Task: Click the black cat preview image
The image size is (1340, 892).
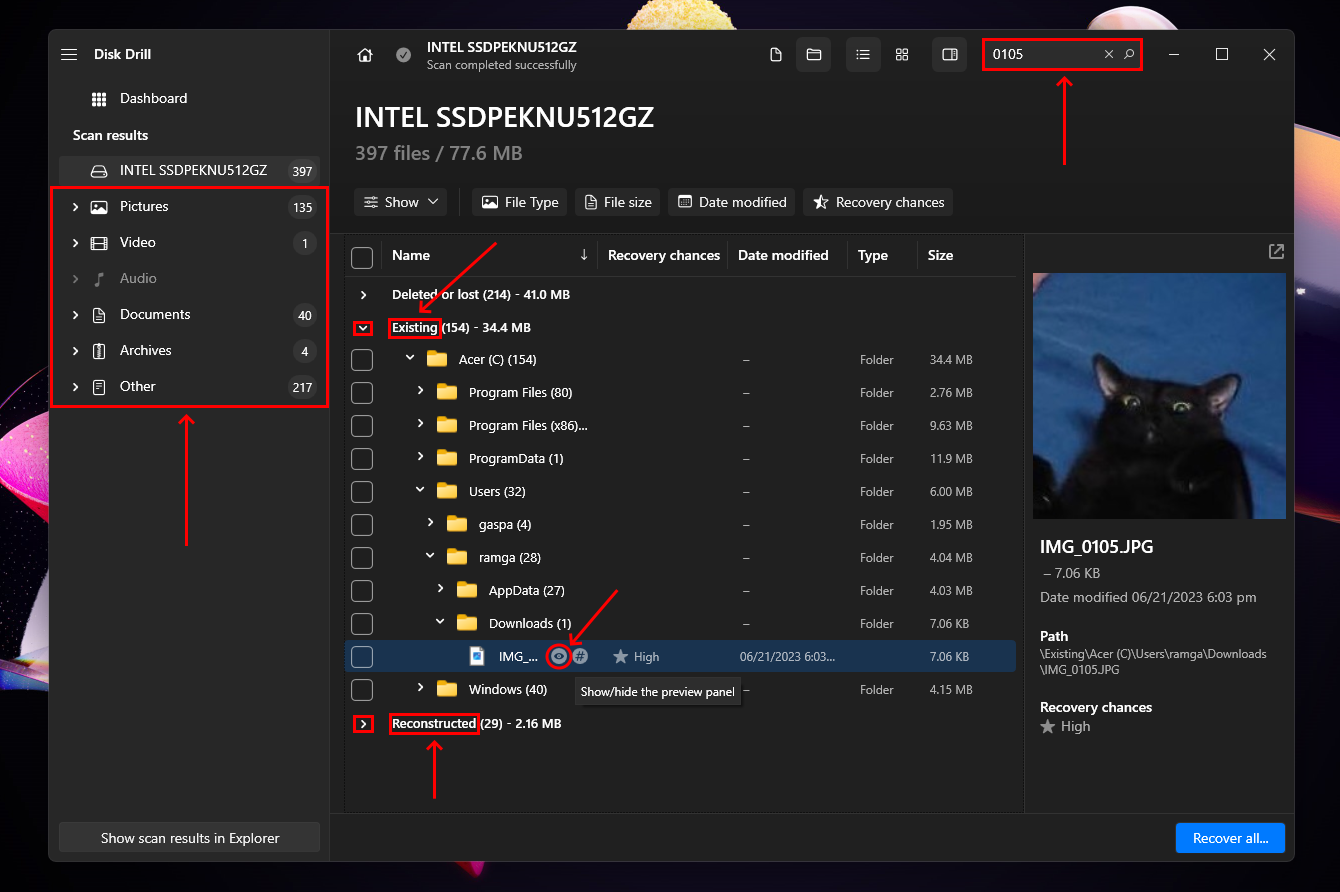Action: point(1159,396)
